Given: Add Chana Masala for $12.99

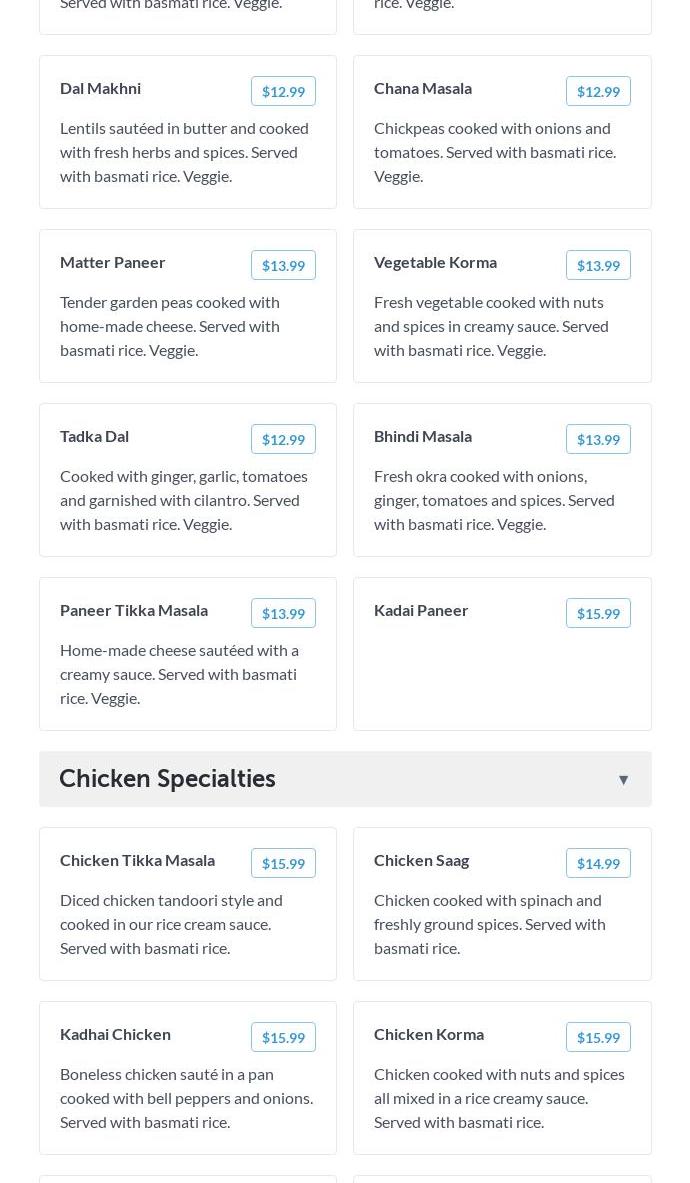Looking at the screenshot, I should (598, 91).
